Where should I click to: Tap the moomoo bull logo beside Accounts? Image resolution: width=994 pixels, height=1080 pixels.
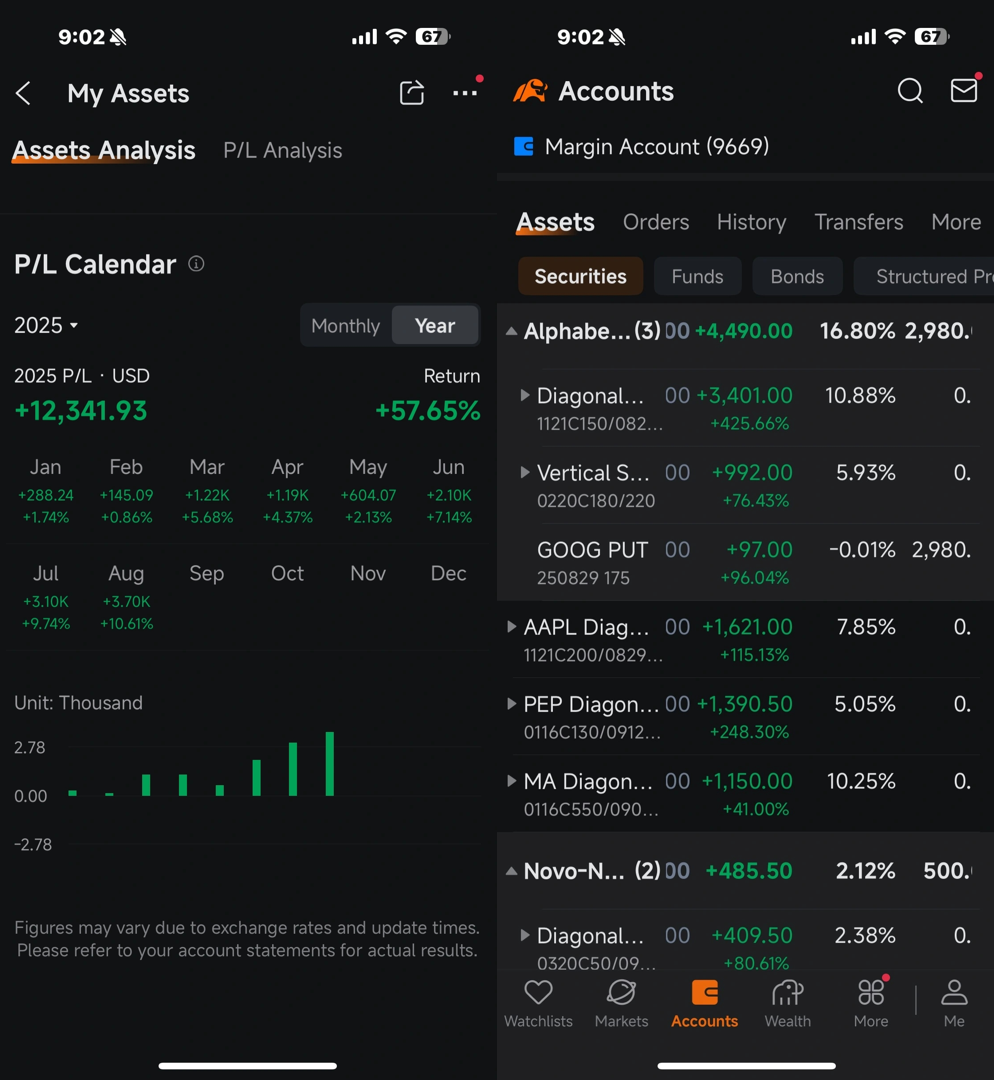pyautogui.click(x=530, y=91)
